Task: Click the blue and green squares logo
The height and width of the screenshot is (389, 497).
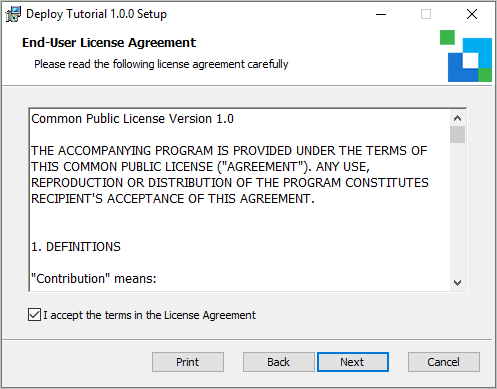Action: point(466,56)
